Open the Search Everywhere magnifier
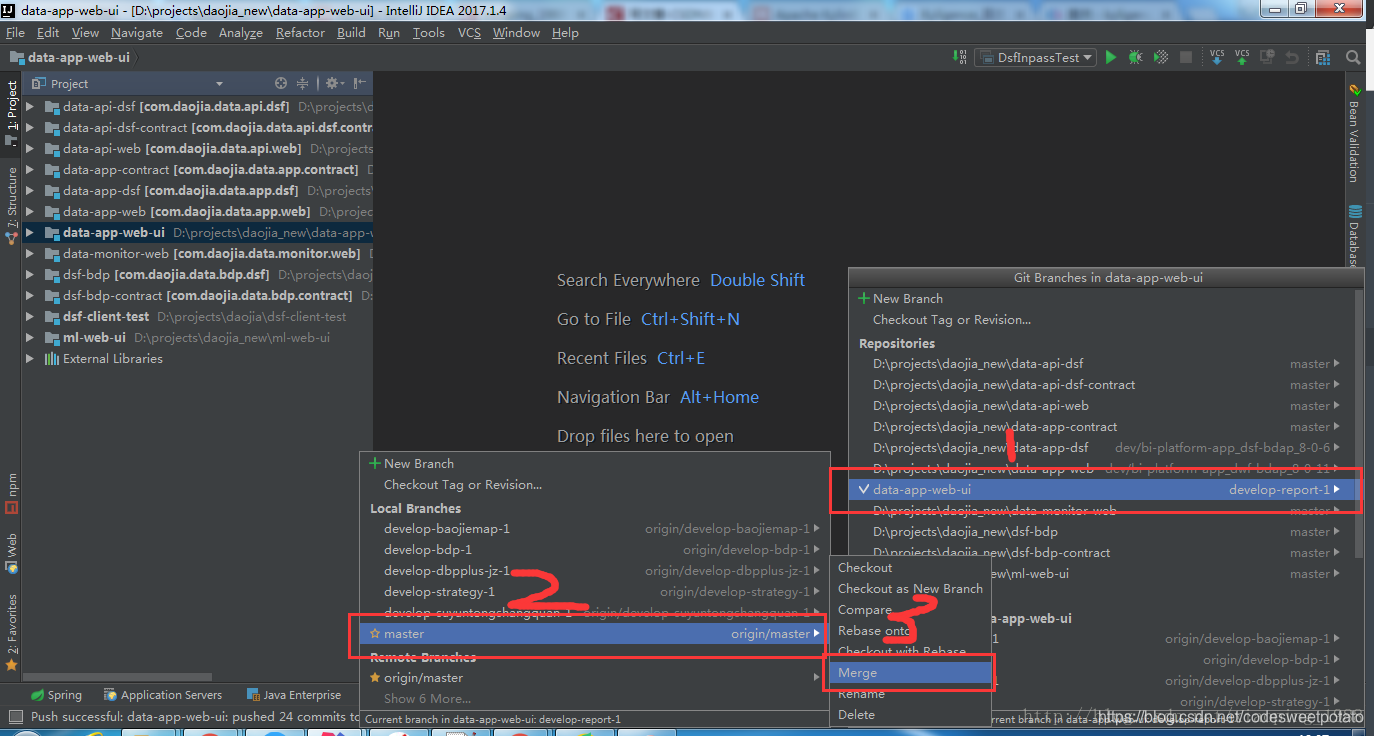1374x736 pixels. pos(1353,58)
